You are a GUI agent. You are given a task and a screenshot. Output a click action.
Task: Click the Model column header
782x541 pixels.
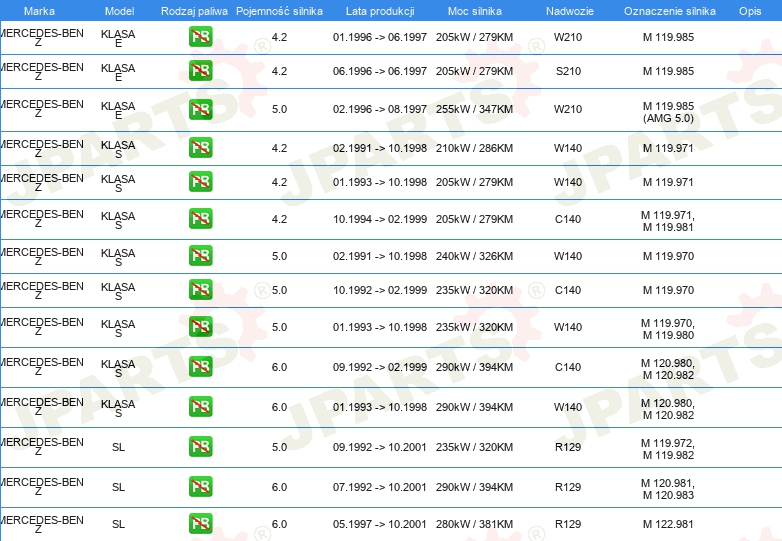click(x=120, y=11)
